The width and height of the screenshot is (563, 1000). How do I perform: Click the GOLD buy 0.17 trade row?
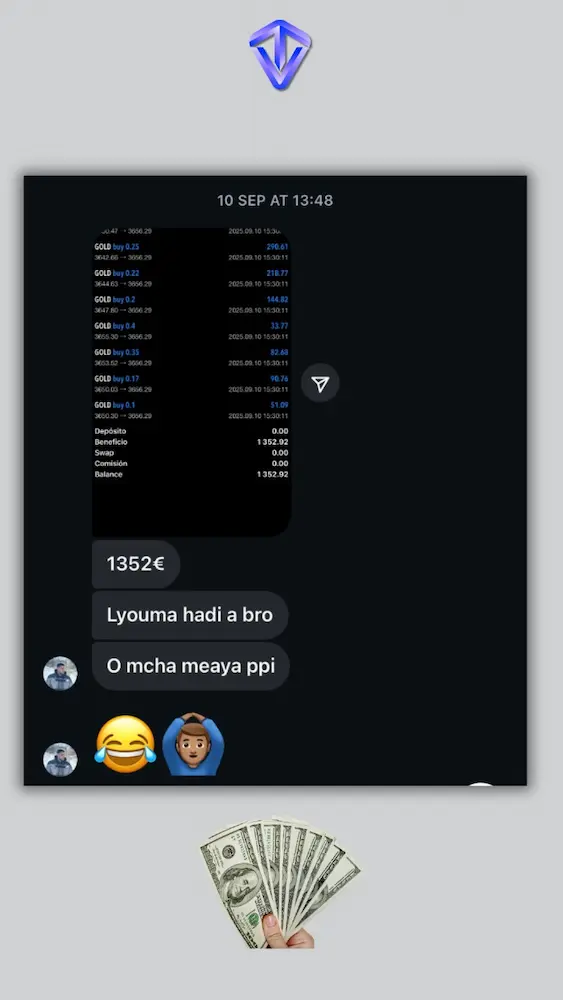coord(191,384)
